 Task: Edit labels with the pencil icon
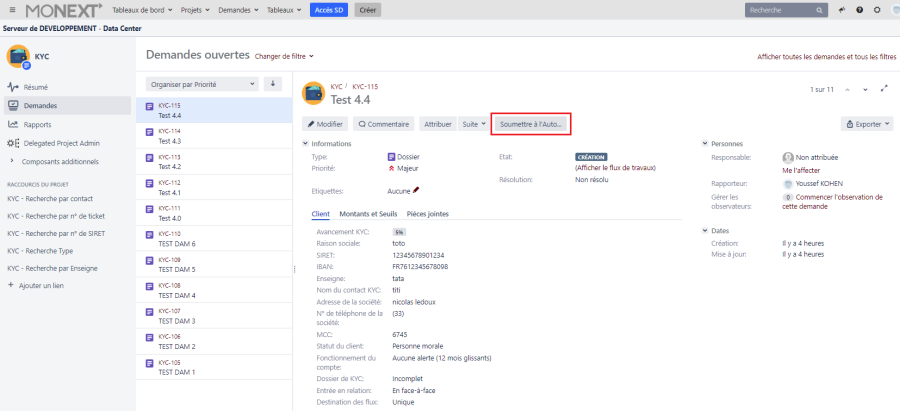(x=416, y=189)
